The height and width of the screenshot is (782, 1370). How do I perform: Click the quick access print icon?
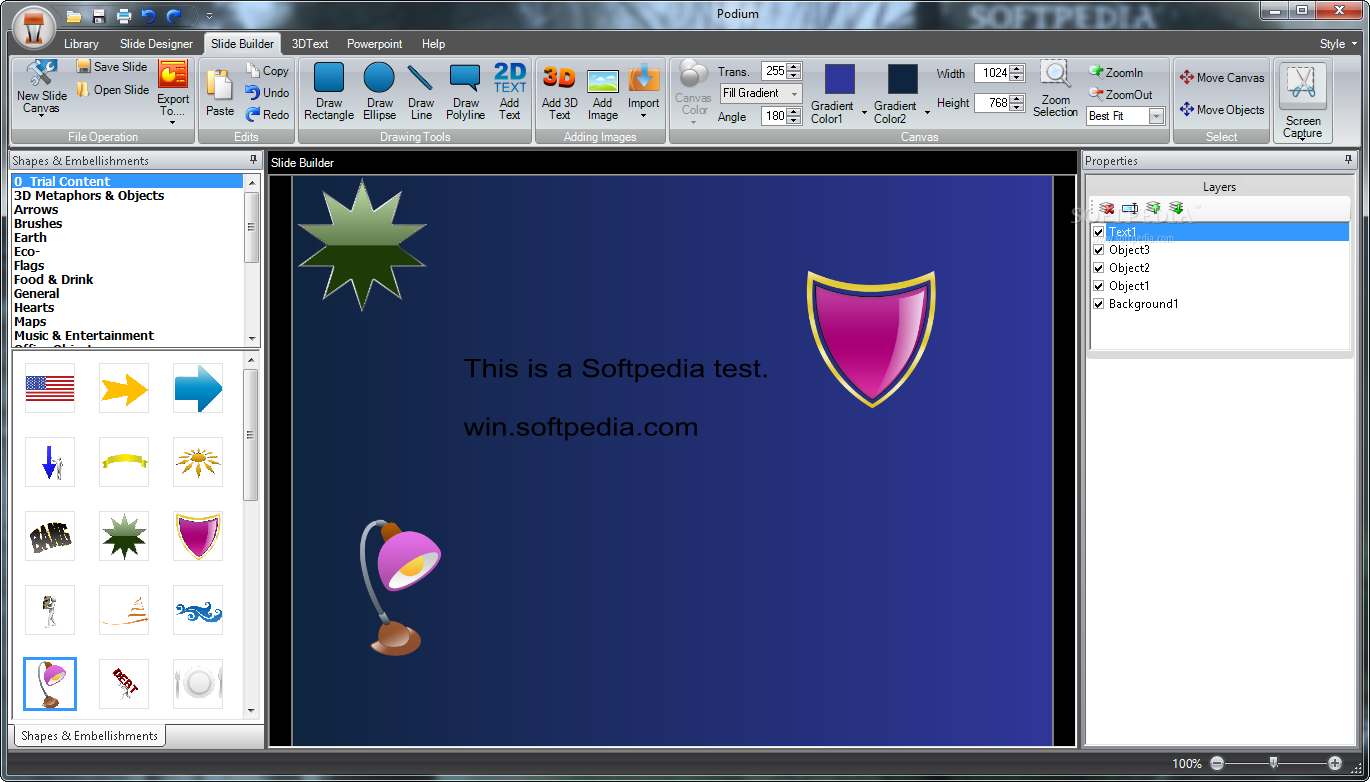pos(124,16)
